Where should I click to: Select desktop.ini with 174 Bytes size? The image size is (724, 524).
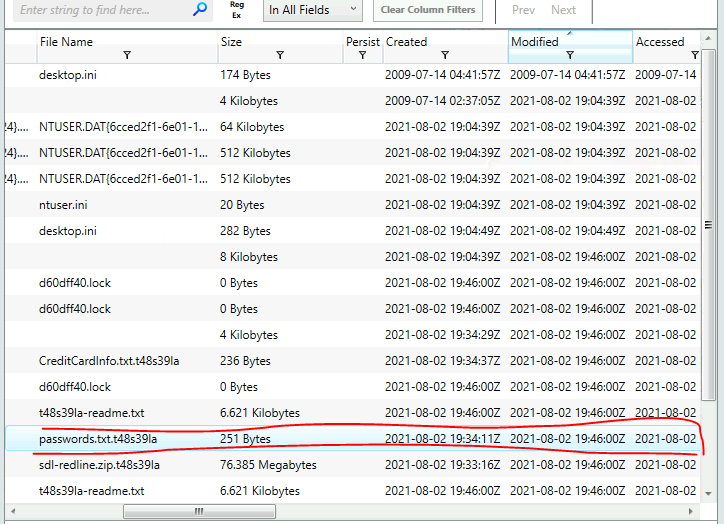click(x=353, y=75)
